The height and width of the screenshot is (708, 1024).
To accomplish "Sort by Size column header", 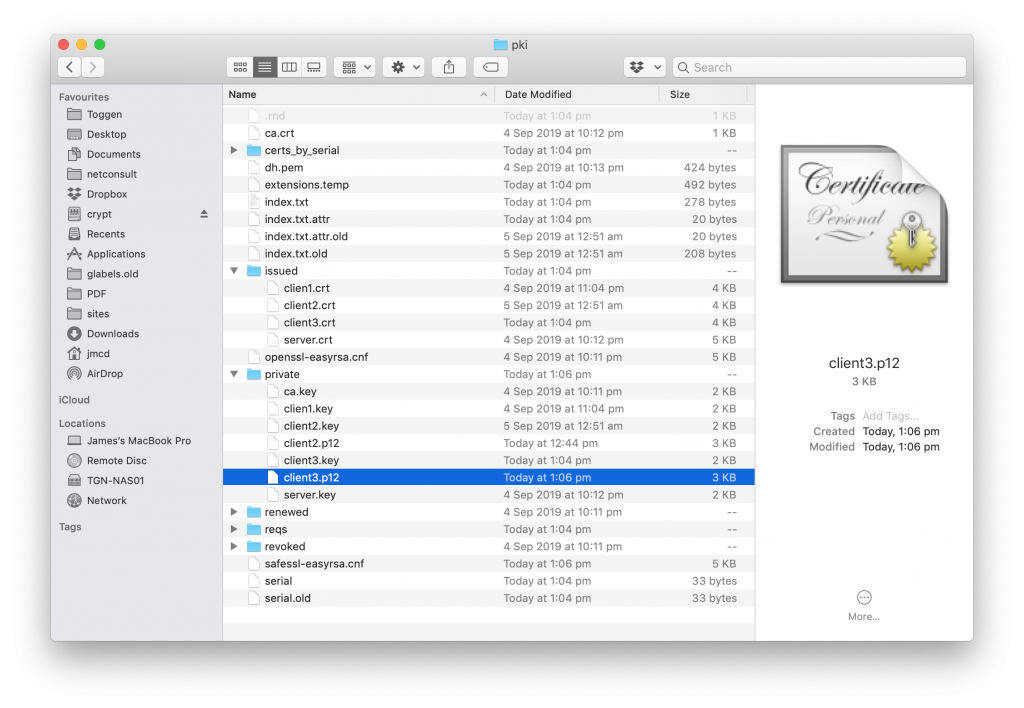I will pos(703,95).
